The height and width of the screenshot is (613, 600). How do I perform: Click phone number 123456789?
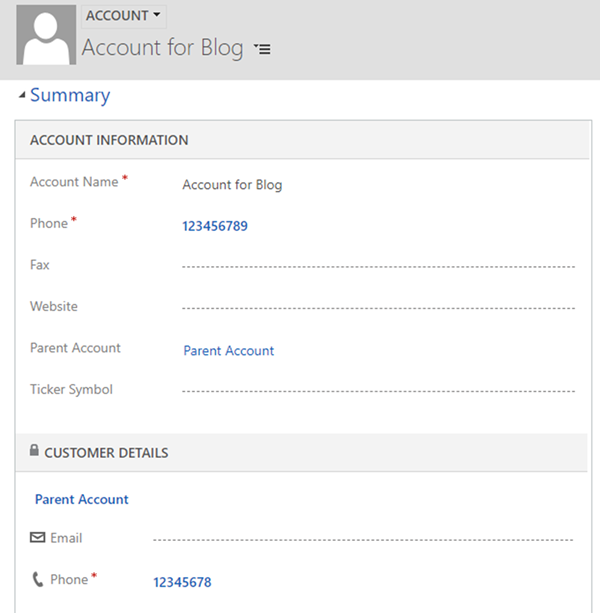[215, 226]
